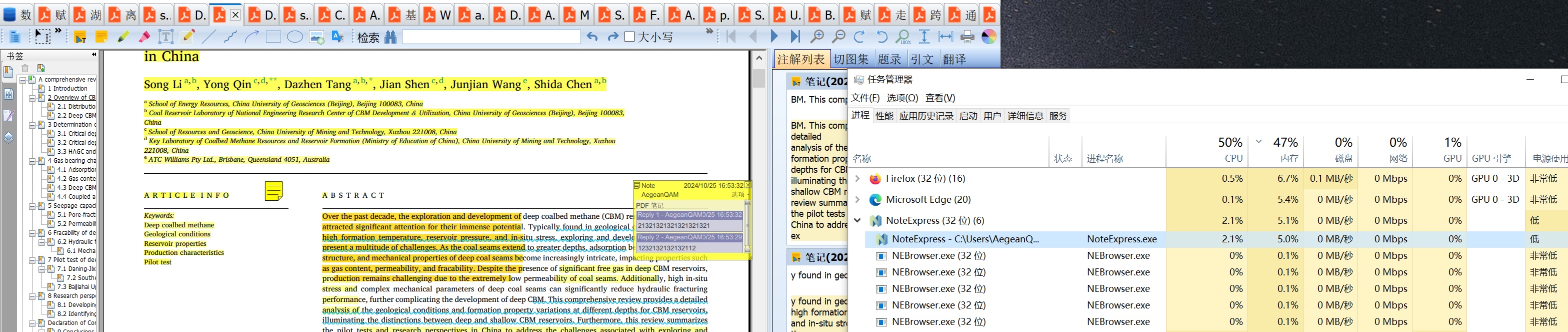Delete bookmark using trash icon
This screenshot has width=1568, height=332.
(x=25, y=68)
